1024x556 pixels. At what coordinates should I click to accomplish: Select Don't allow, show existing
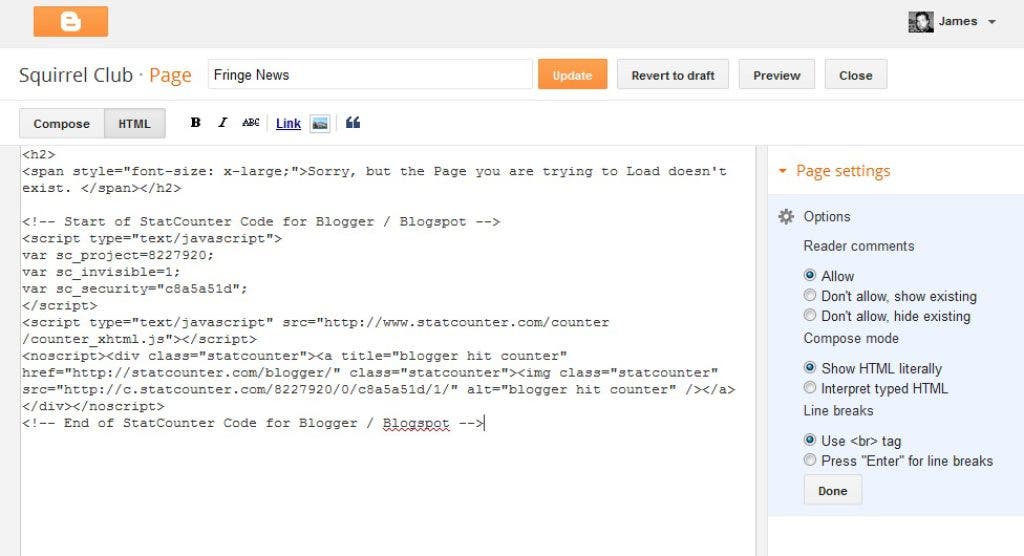point(810,295)
